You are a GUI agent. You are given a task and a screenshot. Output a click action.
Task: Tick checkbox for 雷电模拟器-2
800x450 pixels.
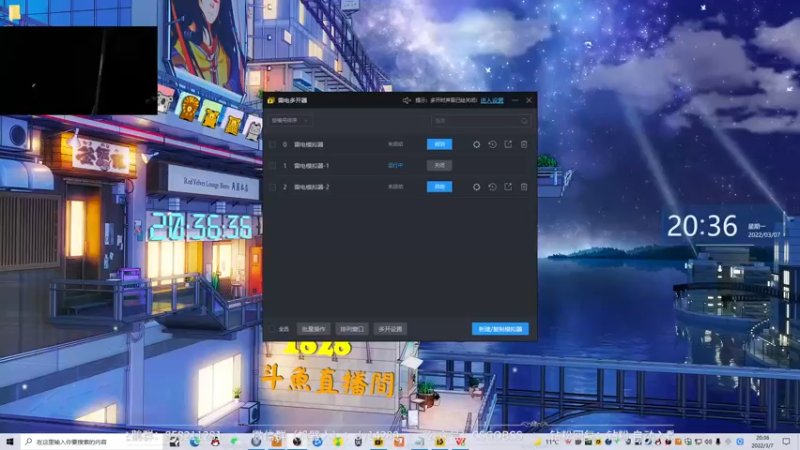coord(272,187)
